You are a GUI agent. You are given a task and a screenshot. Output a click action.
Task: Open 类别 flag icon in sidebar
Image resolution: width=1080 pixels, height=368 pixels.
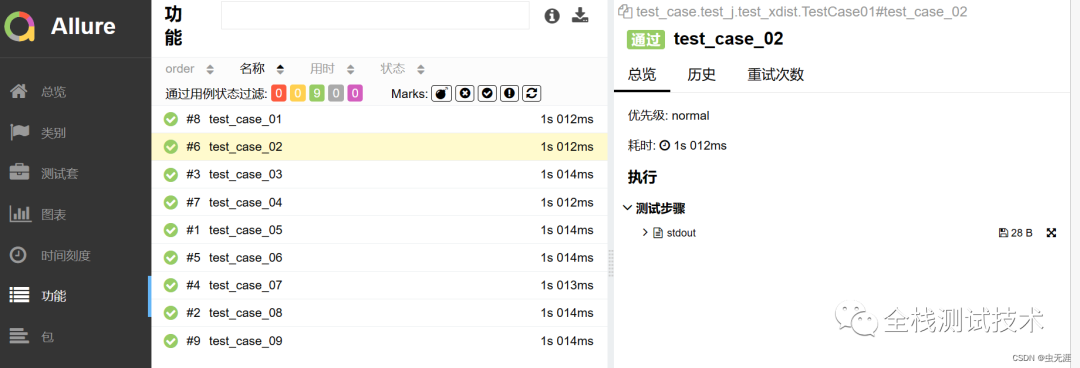(x=19, y=132)
